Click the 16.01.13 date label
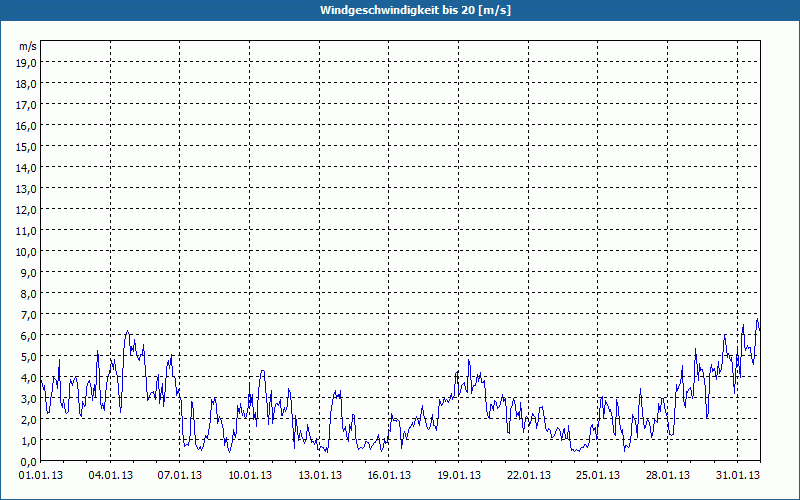Screen dimensions: 800x500 (389, 476)
